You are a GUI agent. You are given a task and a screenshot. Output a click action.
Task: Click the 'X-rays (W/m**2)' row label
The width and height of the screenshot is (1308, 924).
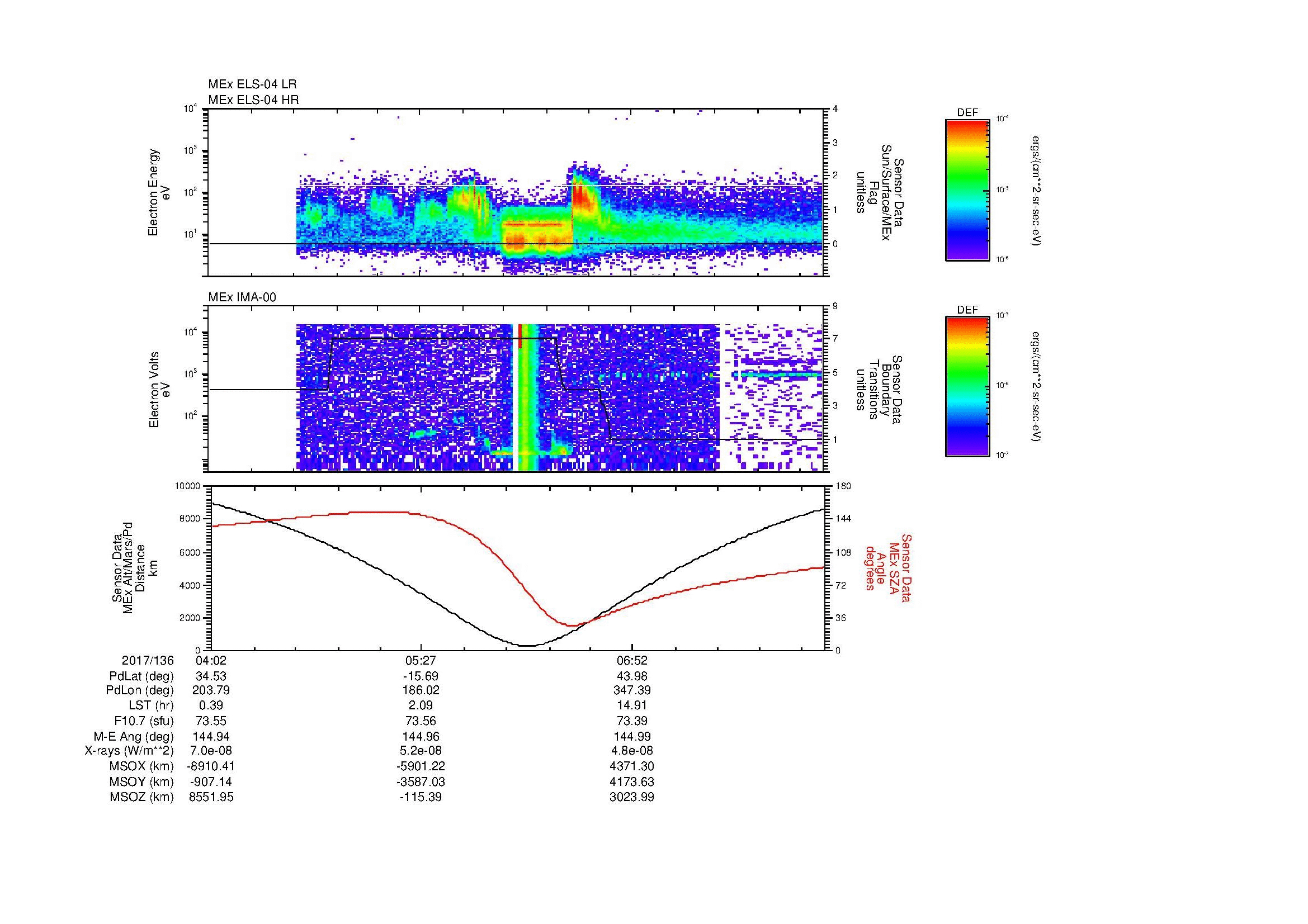pyautogui.click(x=129, y=751)
